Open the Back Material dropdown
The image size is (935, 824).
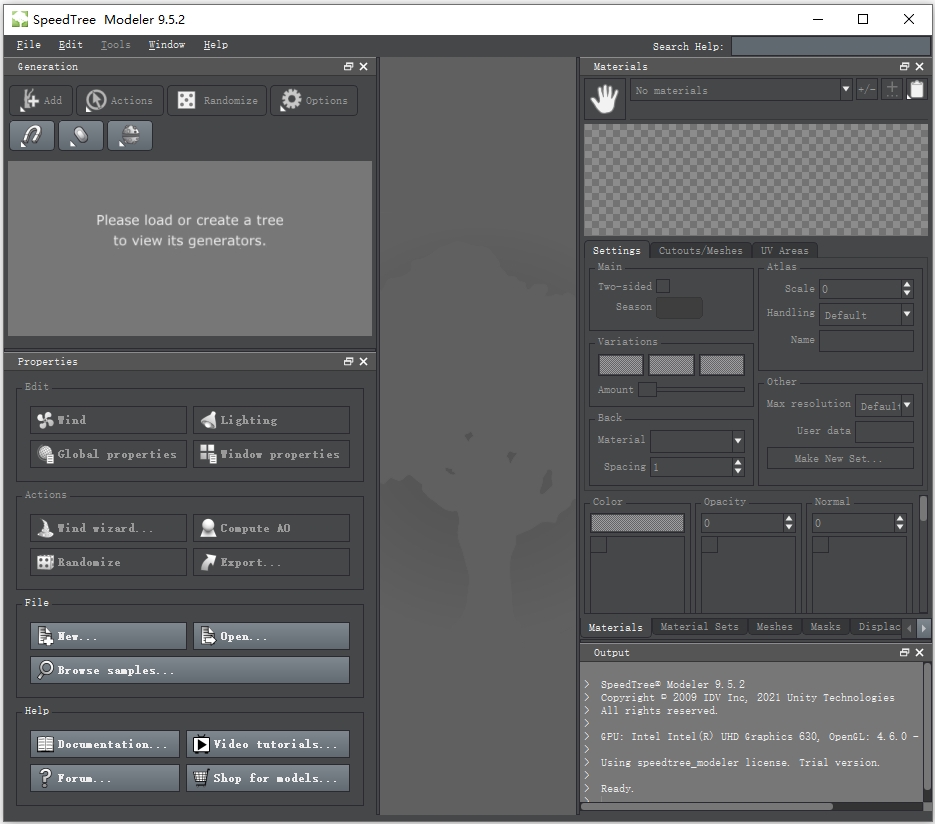697,440
